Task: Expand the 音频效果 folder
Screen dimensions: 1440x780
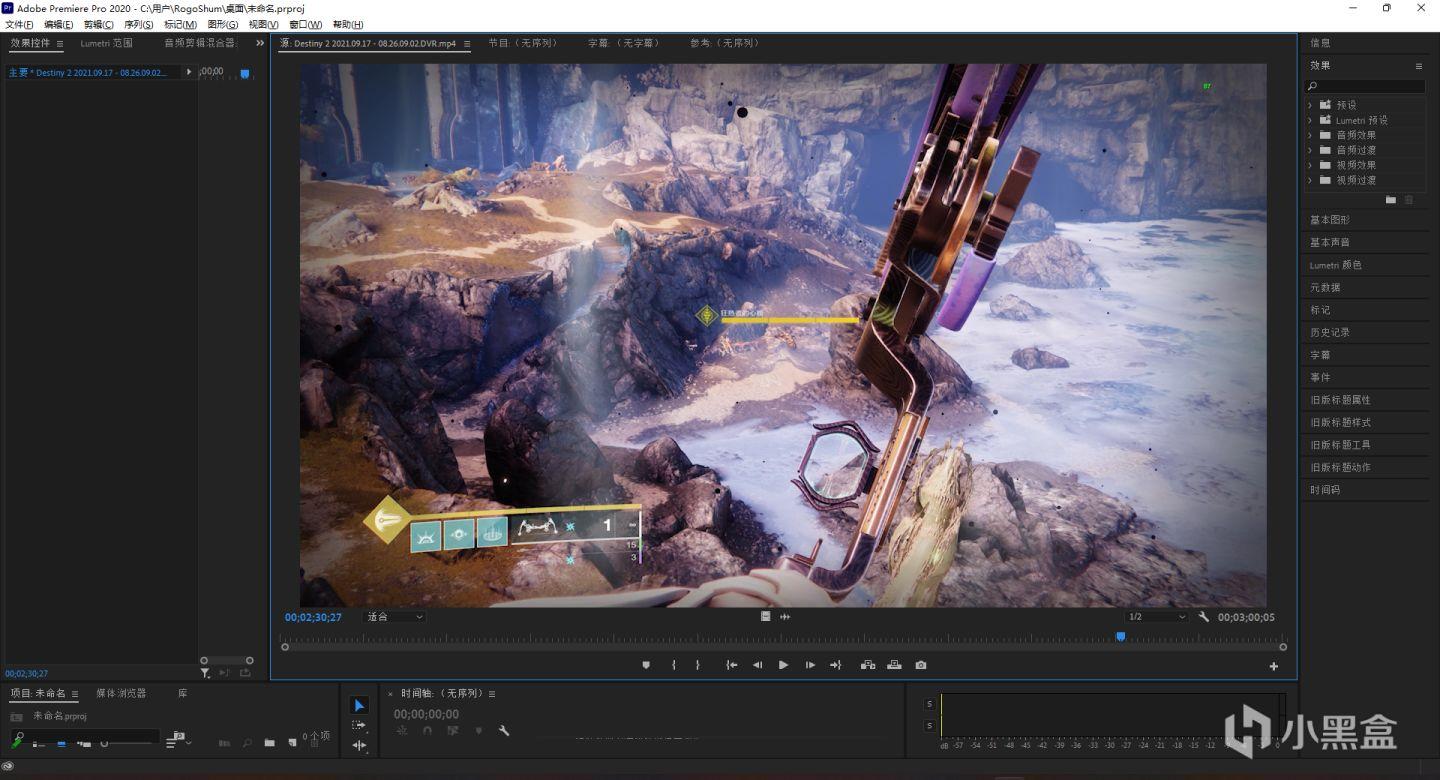Action: point(1310,135)
